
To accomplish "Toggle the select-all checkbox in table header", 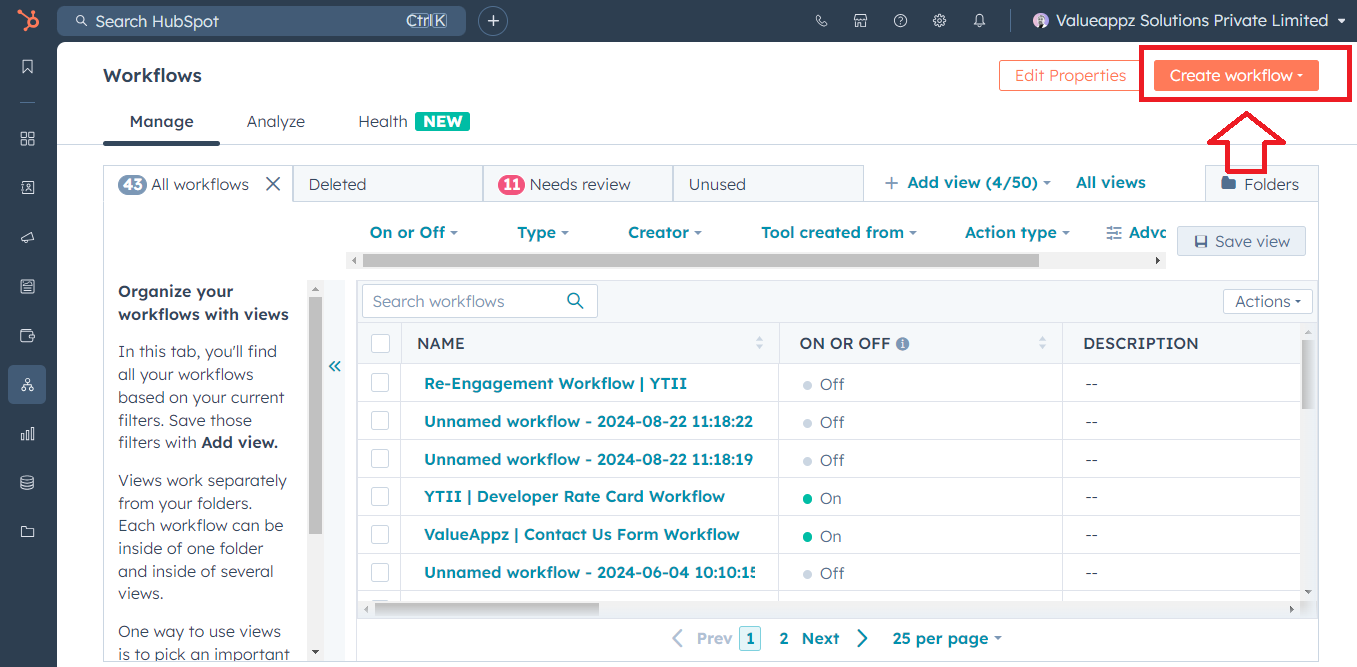I will tap(380, 343).
